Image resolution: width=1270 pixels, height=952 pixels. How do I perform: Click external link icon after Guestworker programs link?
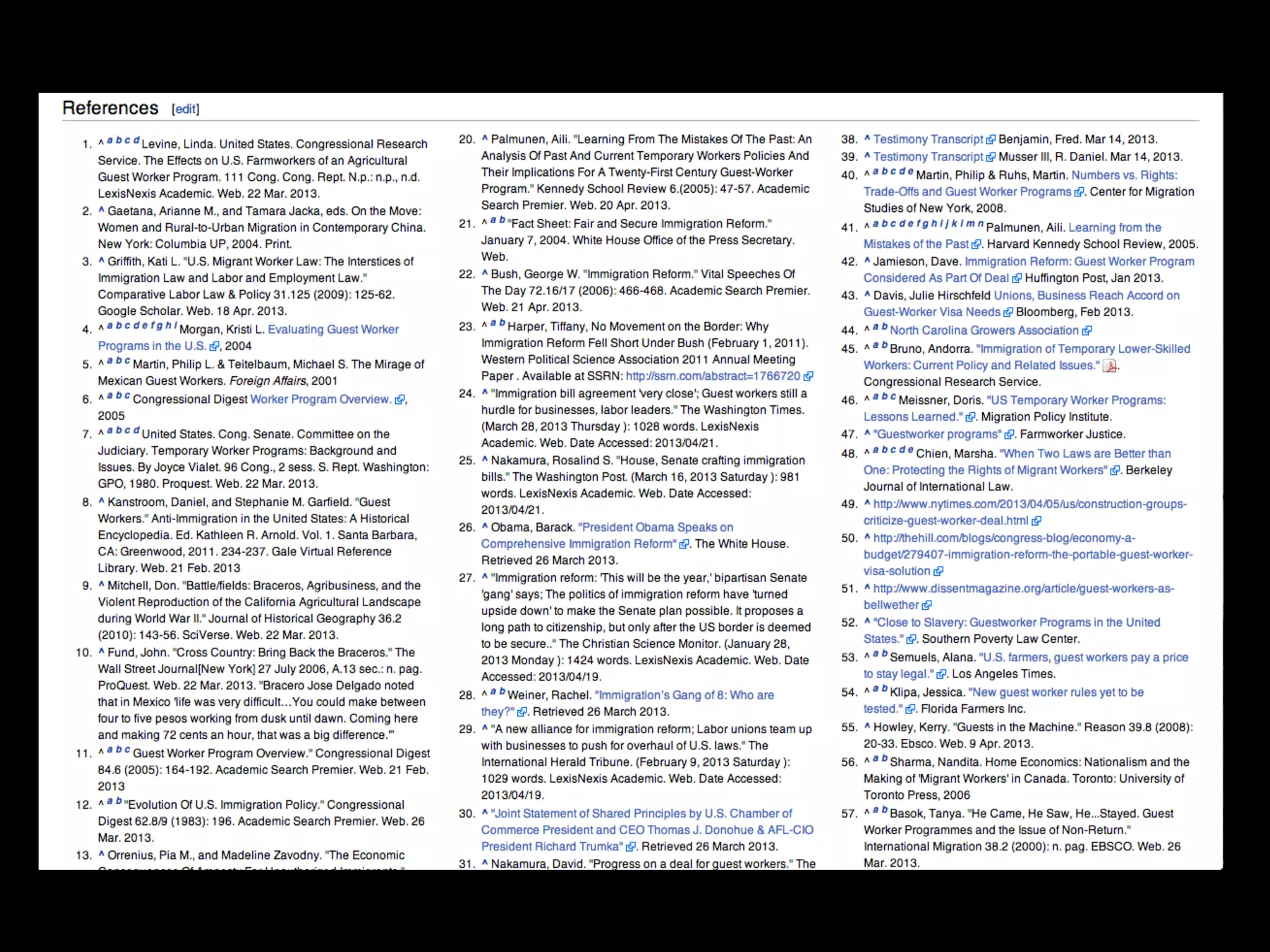pyautogui.click(x=1009, y=435)
